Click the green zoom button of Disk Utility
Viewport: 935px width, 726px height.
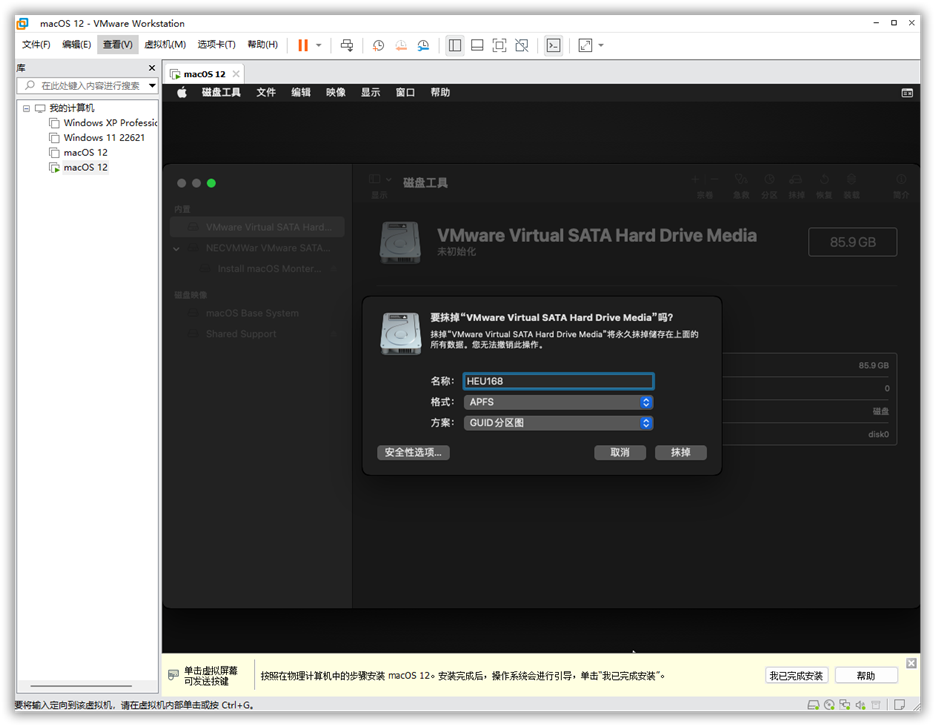[x=211, y=183]
